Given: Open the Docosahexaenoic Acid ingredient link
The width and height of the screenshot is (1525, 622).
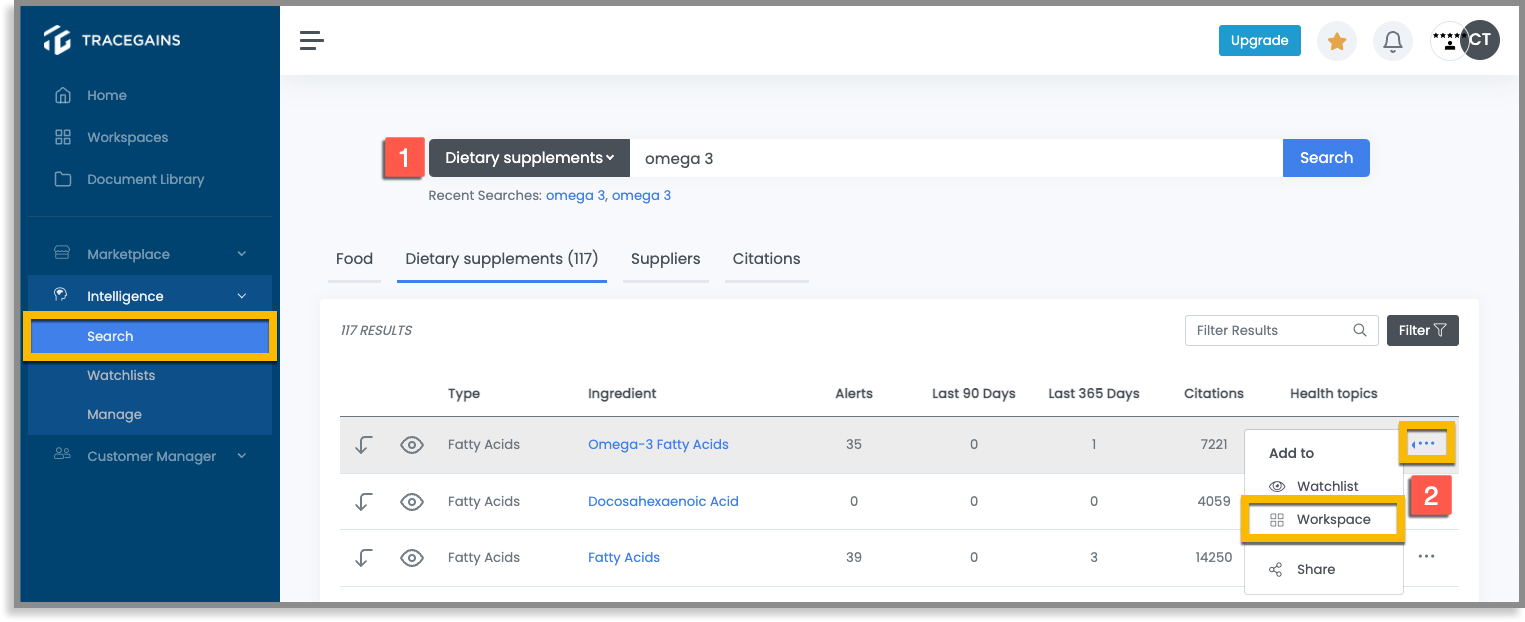Looking at the screenshot, I should 663,502.
